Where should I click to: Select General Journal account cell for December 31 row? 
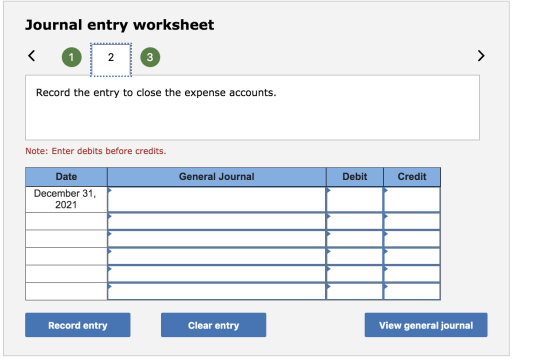tap(216, 200)
